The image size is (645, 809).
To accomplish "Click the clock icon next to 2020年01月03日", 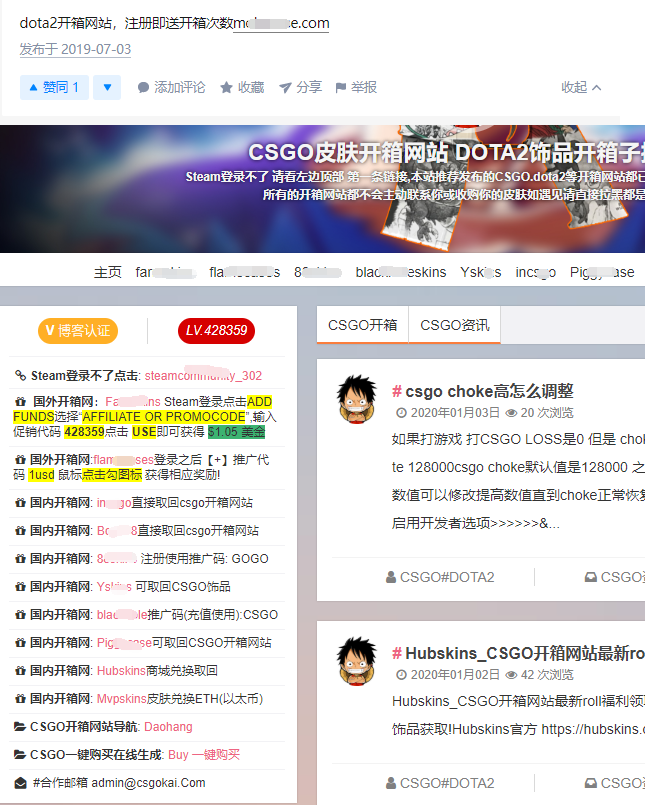I will tap(401, 413).
